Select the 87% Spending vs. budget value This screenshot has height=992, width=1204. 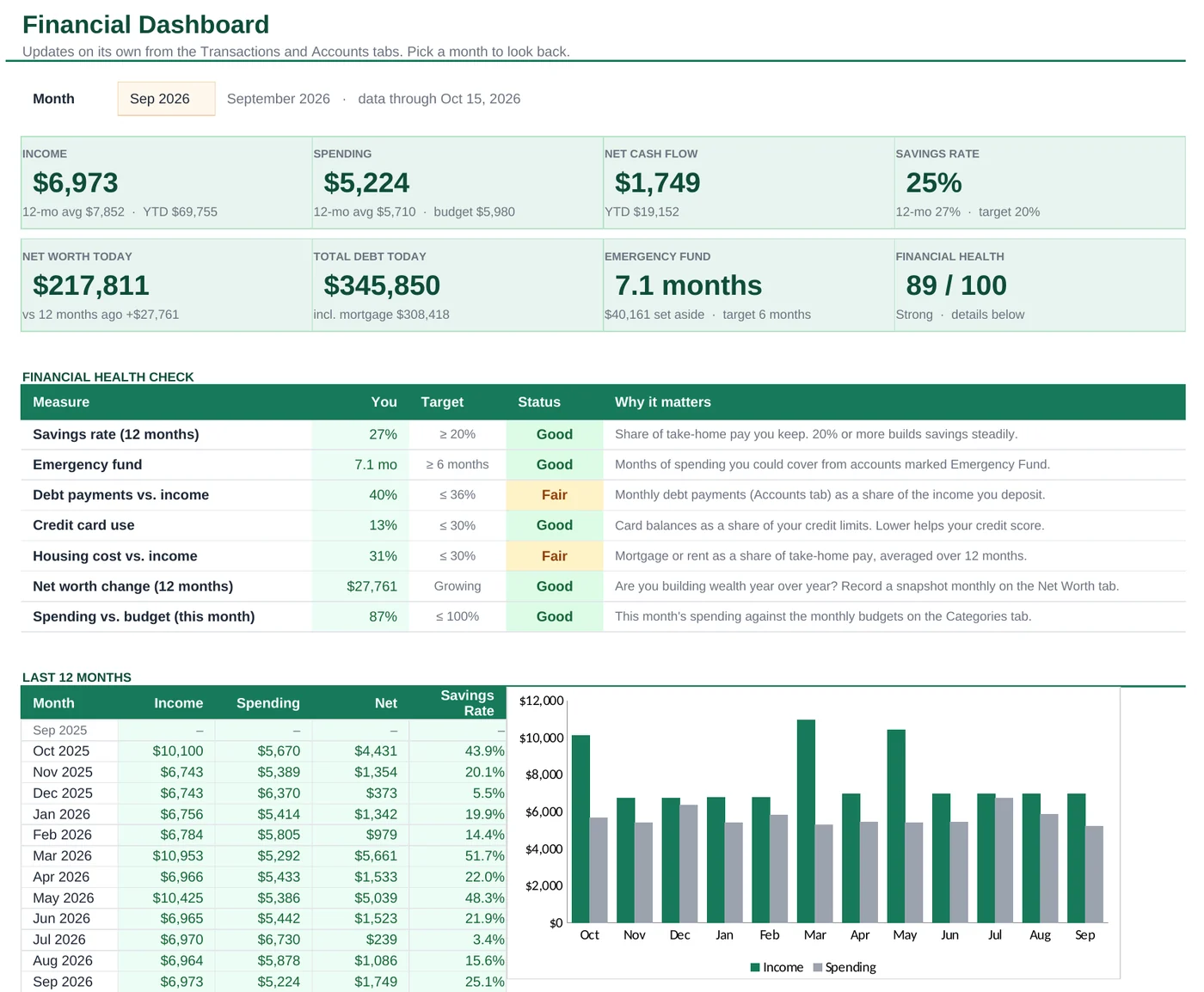tap(384, 616)
